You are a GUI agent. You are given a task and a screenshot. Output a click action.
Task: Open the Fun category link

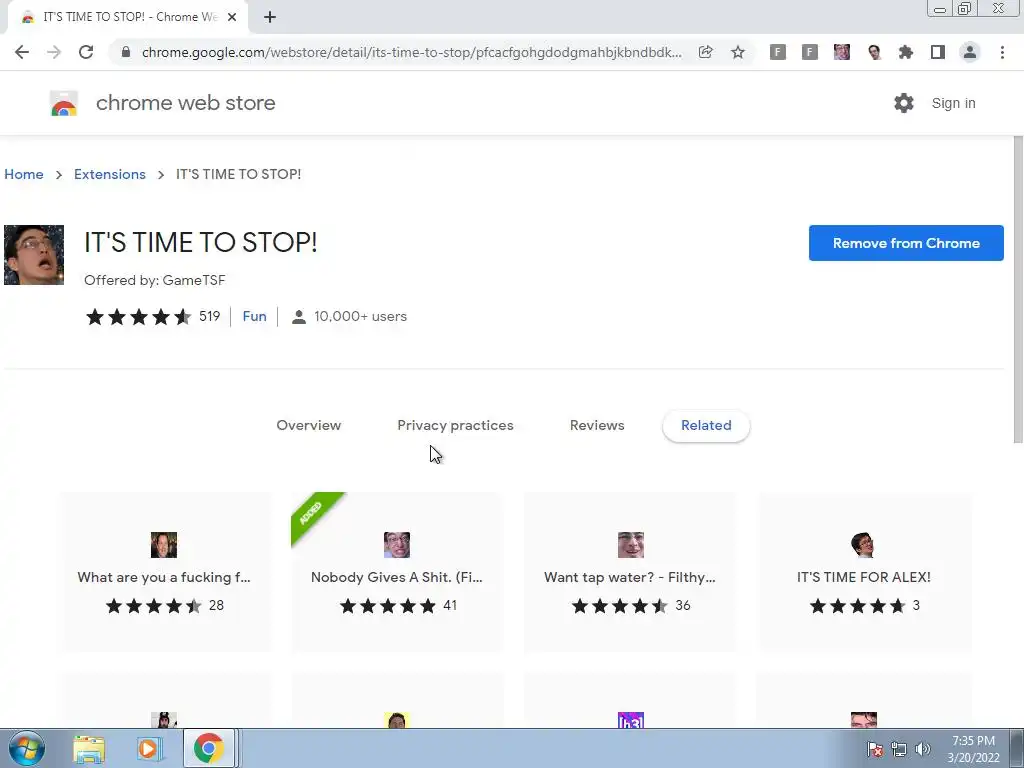click(x=255, y=317)
